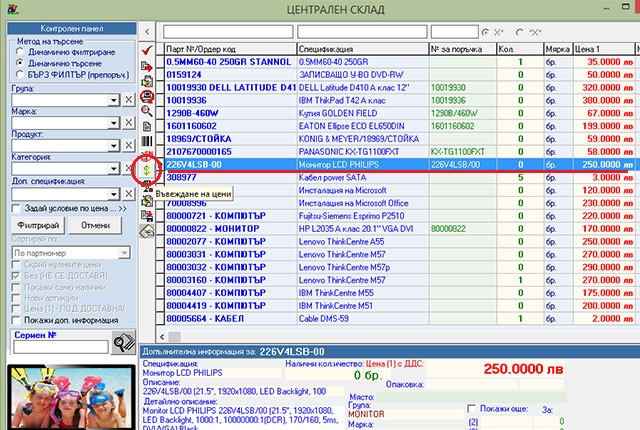Open the Доп. спецификация dropdown
The width and height of the screenshot is (640, 430).
click(x=113, y=194)
